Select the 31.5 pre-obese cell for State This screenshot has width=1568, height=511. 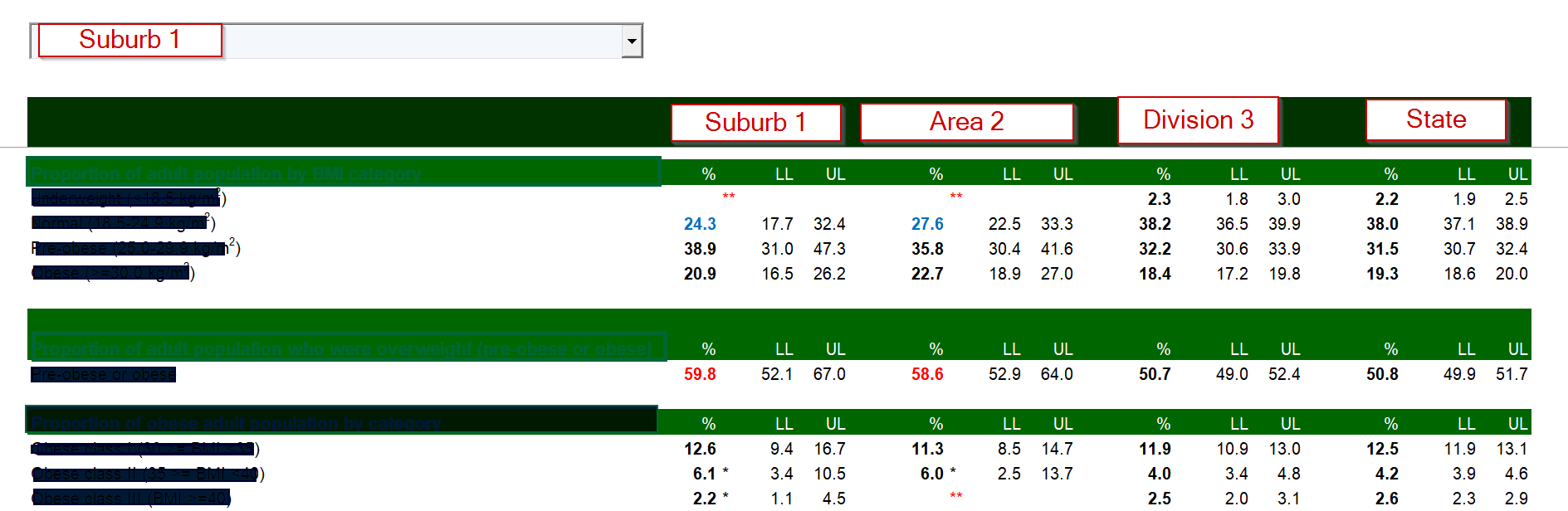click(1382, 249)
